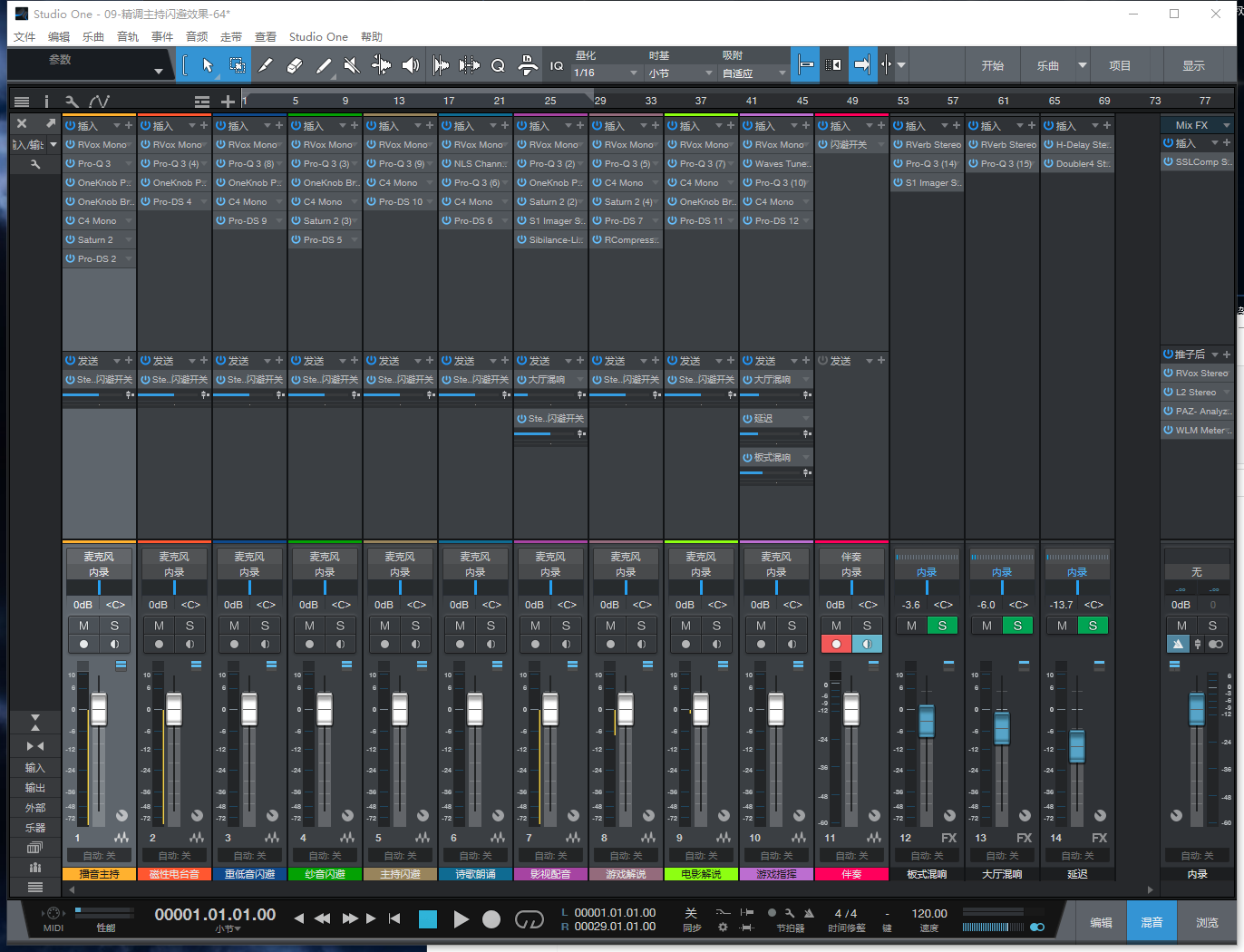The width and height of the screenshot is (1244, 952).
Task: Click 自动:关 on the 伴奏 channel
Action: [851, 855]
